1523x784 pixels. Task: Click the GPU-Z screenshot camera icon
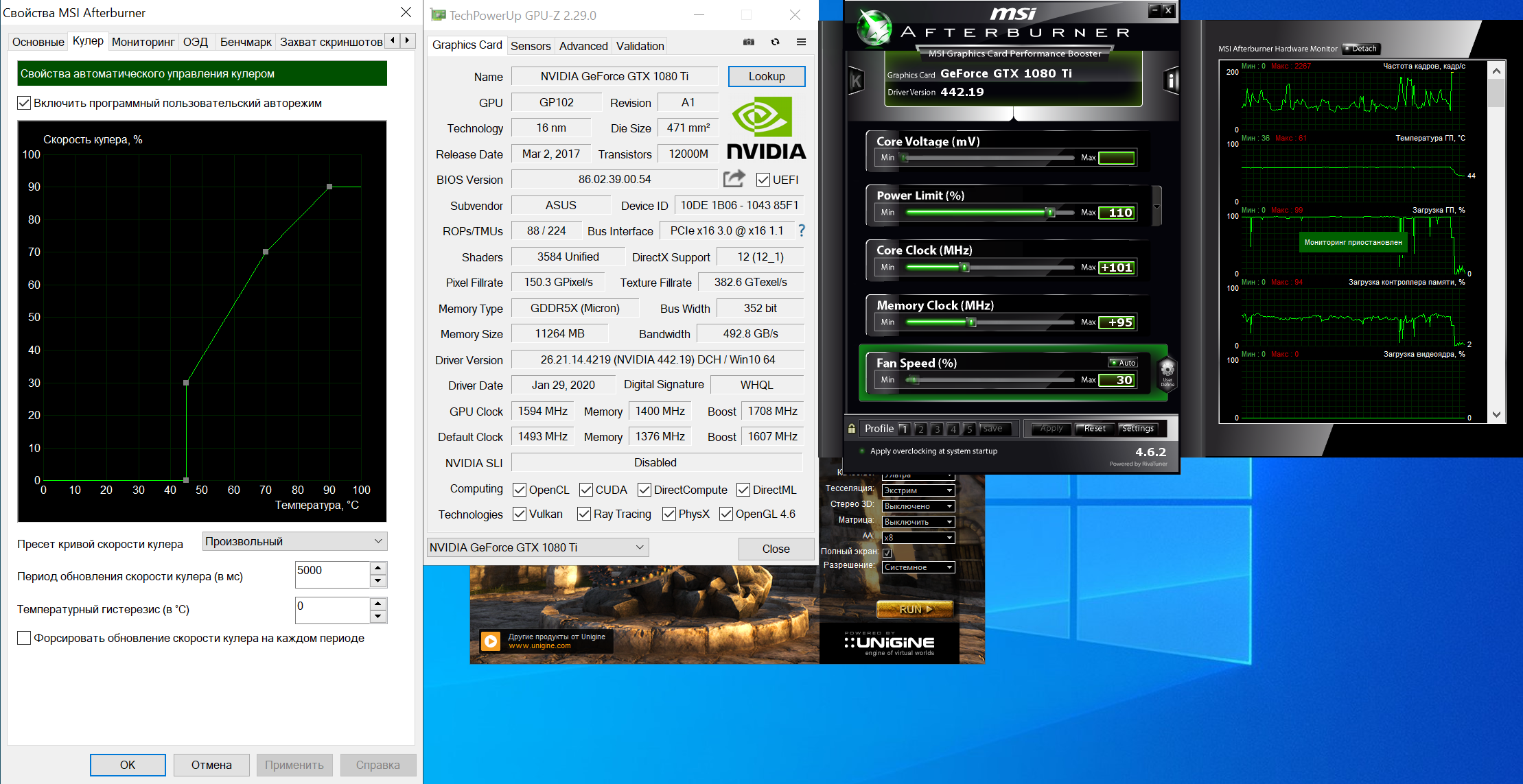[748, 43]
